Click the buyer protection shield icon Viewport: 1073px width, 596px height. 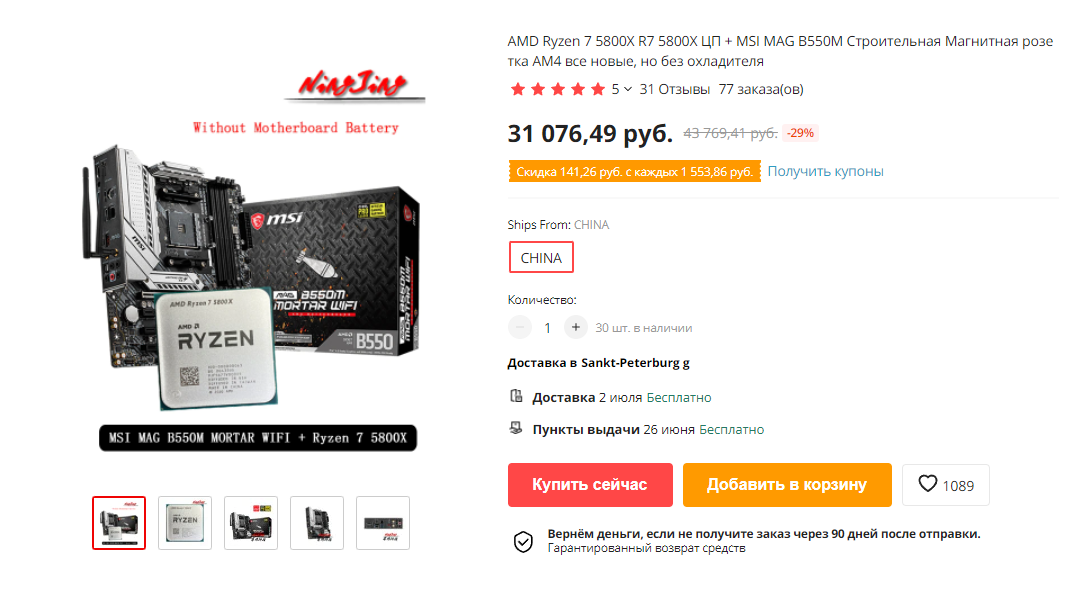(x=523, y=541)
